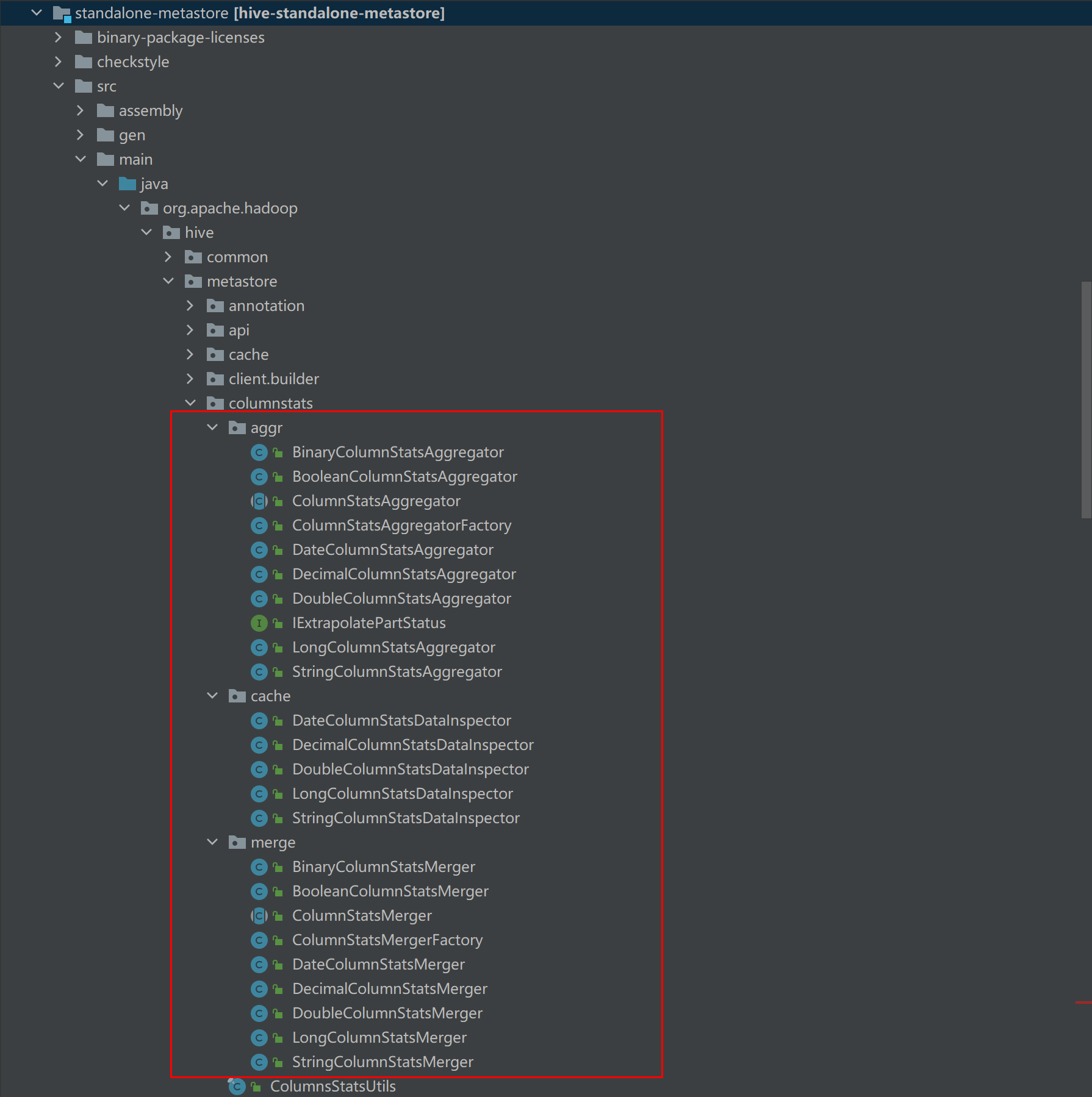Select DoubleColumnStatsDataInspector file
This screenshot has width=1092, height=1097.
point(411,770)
